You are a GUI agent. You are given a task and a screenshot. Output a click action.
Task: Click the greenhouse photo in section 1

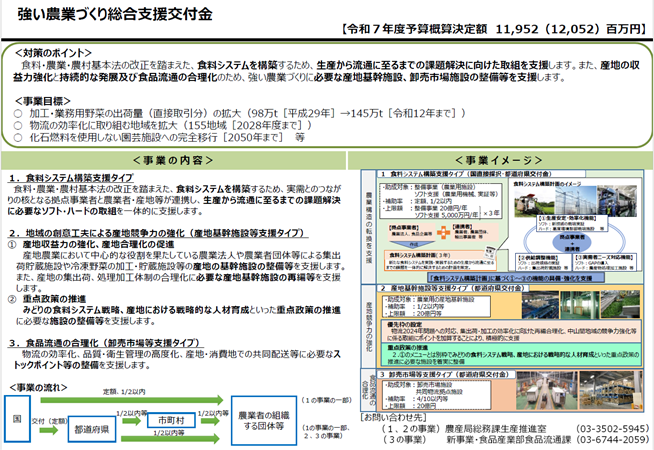pos(575,201)
